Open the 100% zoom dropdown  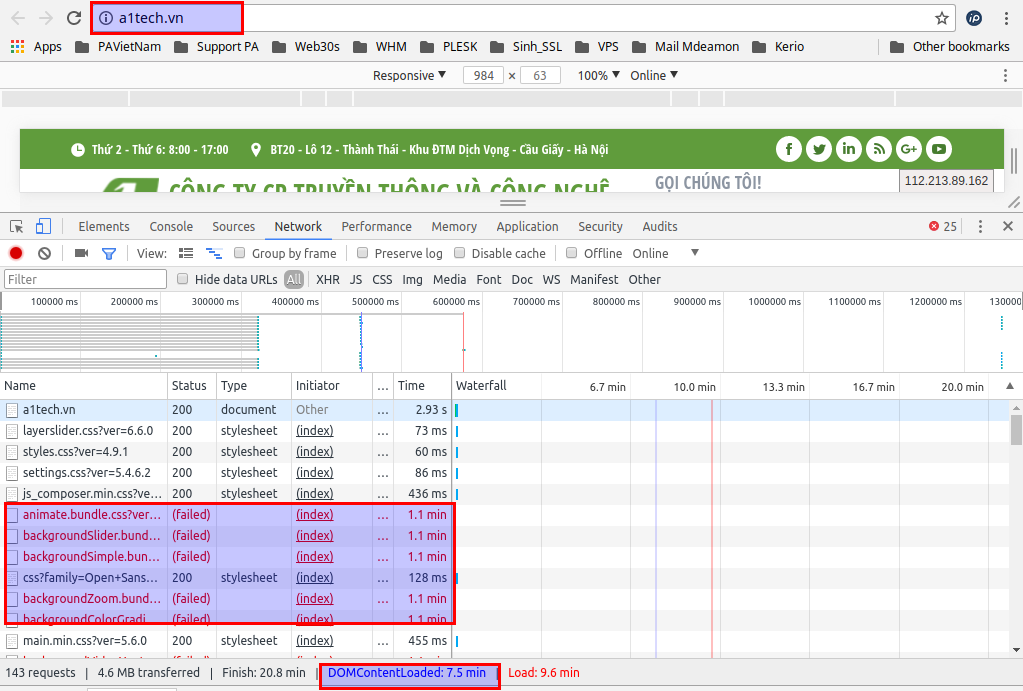point(598,76)
